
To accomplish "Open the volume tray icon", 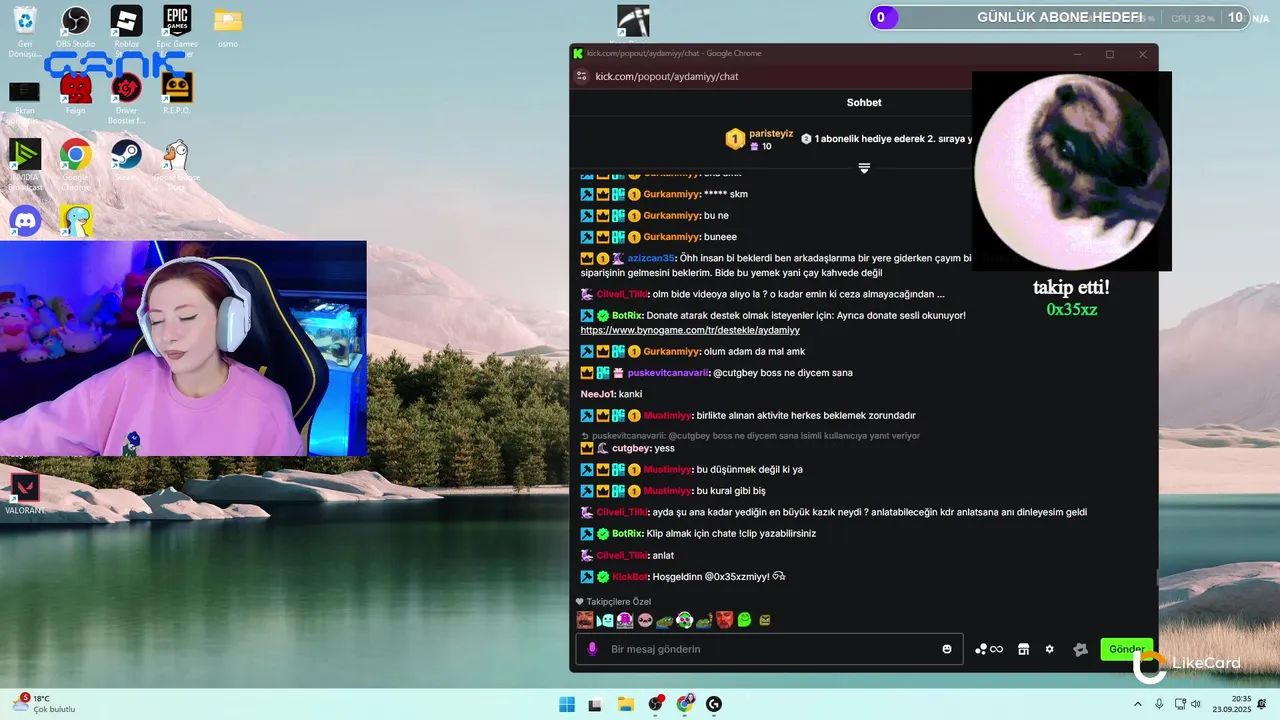I will [1195, 704].
